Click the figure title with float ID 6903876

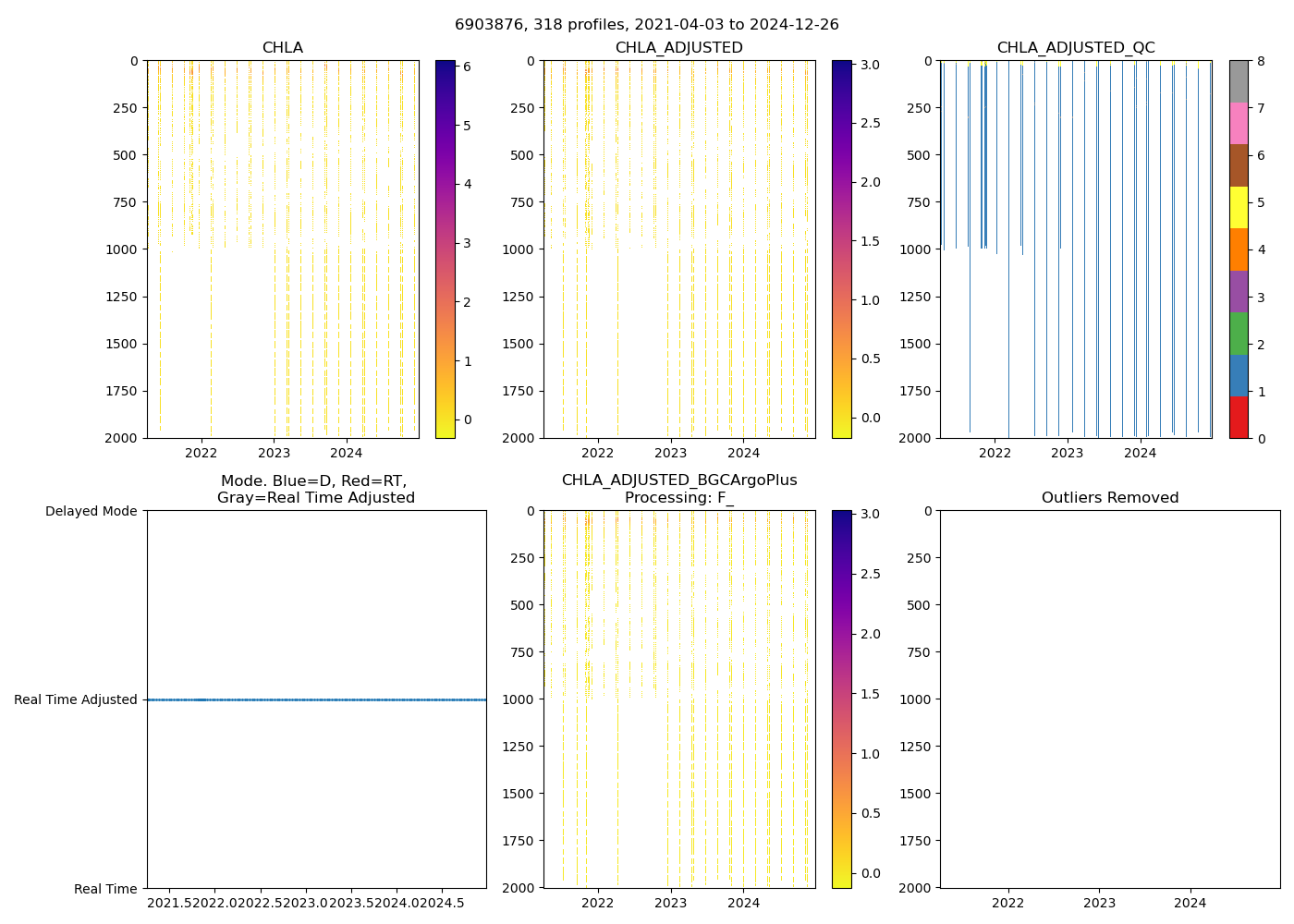tap(646, 25)
